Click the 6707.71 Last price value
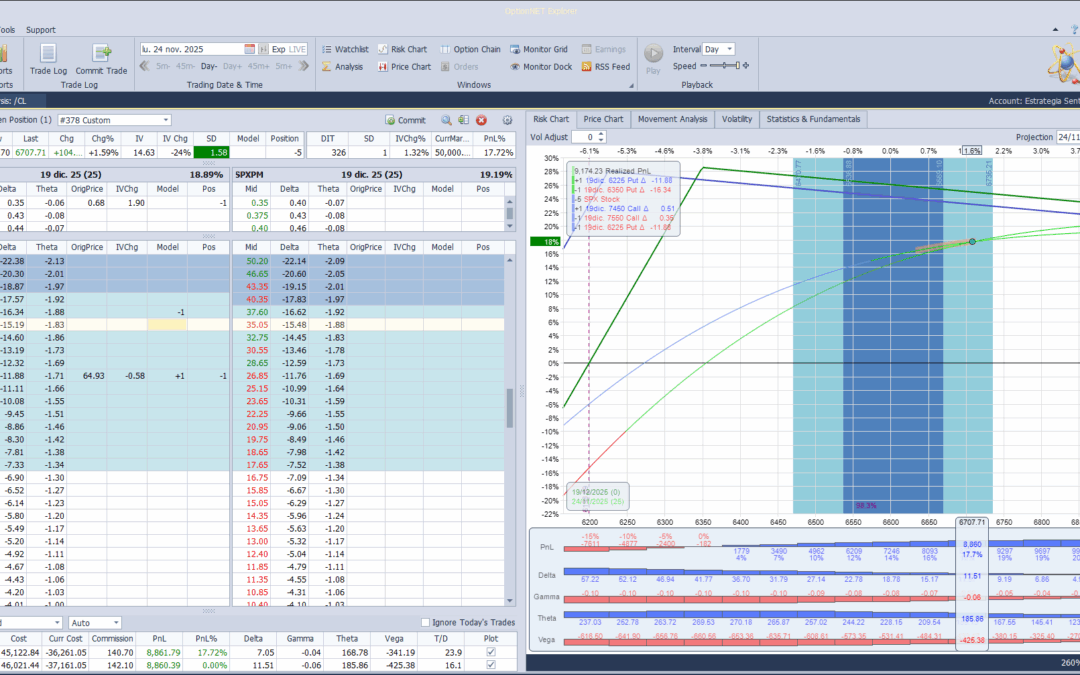The width and height of the screenshot is (1080, 675). coord(30,152)
